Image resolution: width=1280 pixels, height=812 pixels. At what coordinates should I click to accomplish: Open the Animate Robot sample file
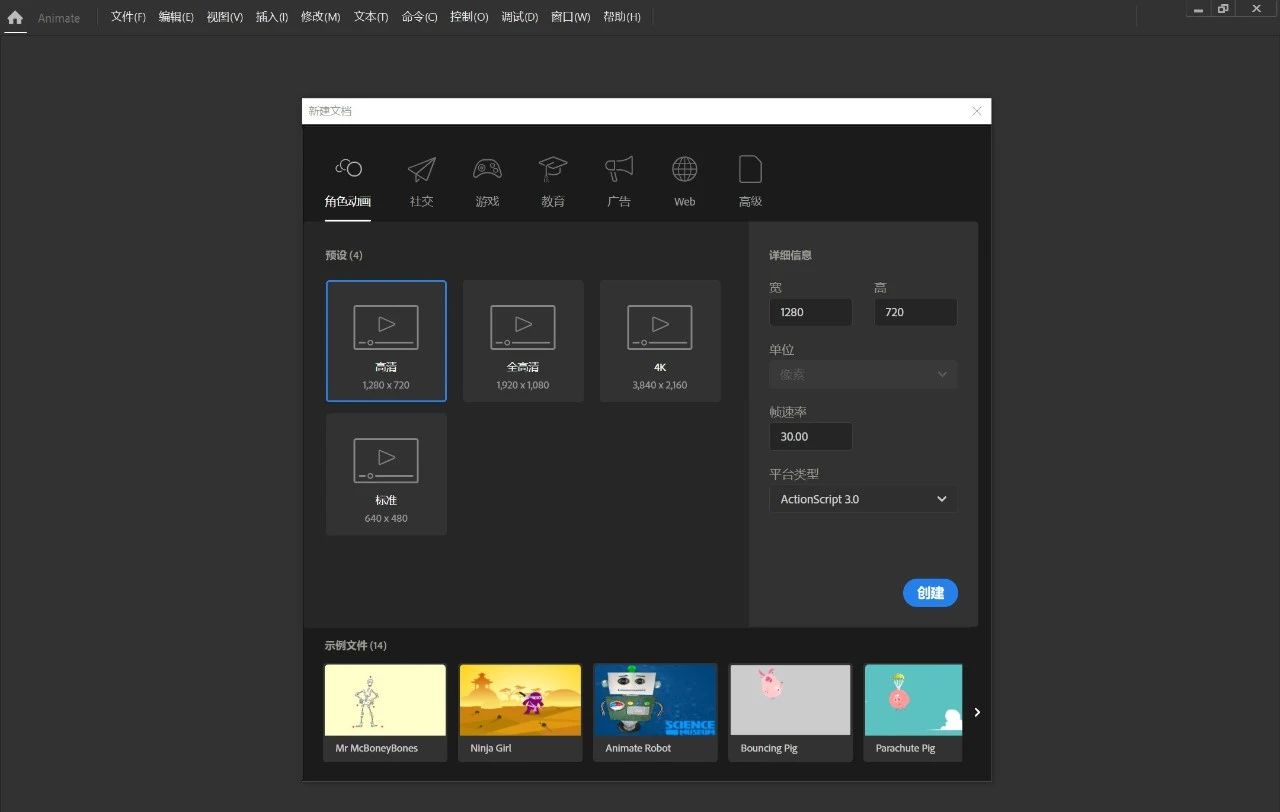655,713
